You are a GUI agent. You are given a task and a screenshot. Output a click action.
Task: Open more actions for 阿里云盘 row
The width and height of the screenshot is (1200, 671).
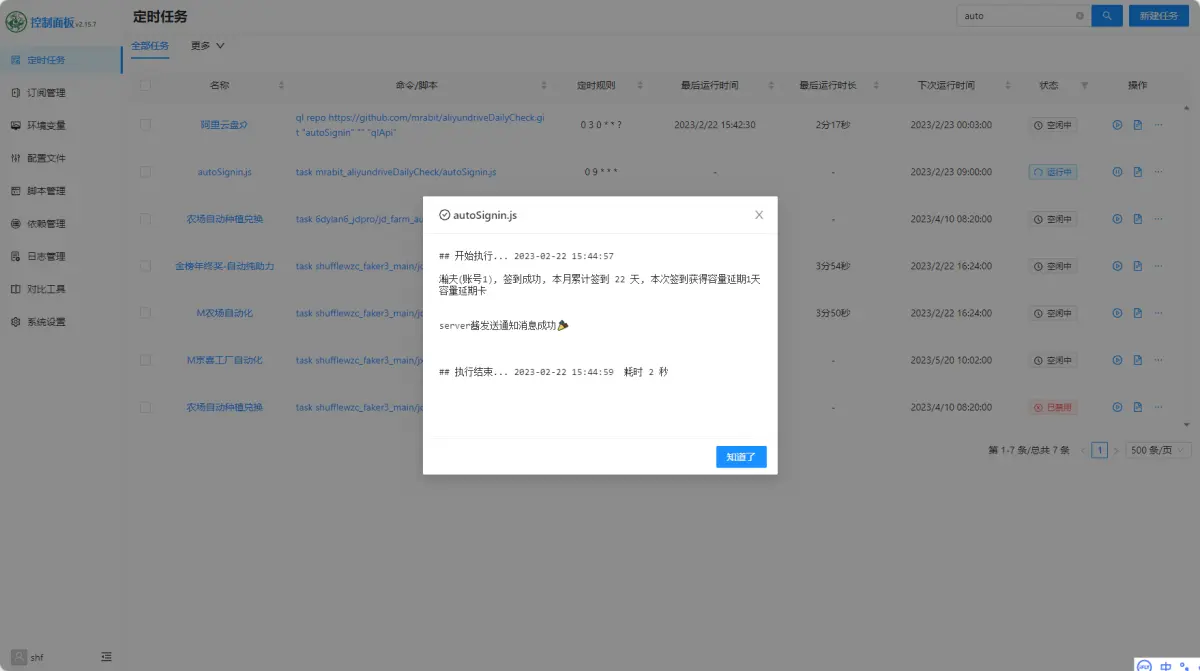pos(1159,125)
